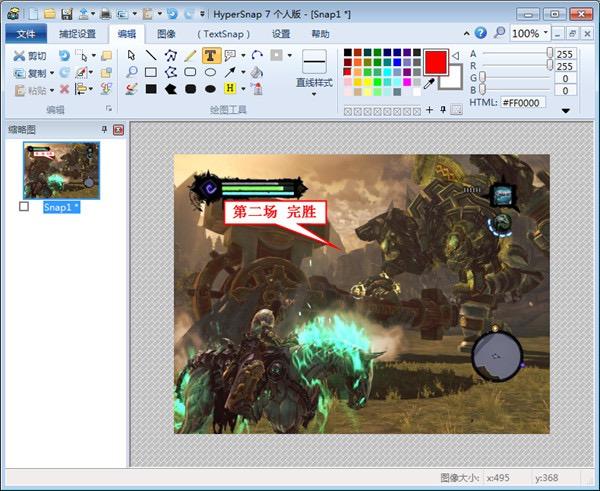Switch to the 图像 (Image) ribbon tab
Viewport: 600px width, 491px height.
pyautogui.click(x=166, y=33)
